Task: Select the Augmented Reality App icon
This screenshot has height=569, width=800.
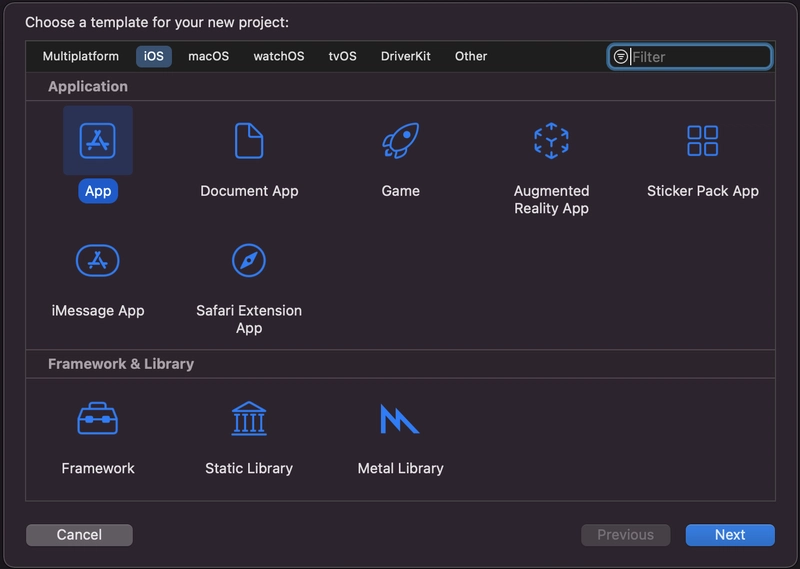Action: click(551, 141)
